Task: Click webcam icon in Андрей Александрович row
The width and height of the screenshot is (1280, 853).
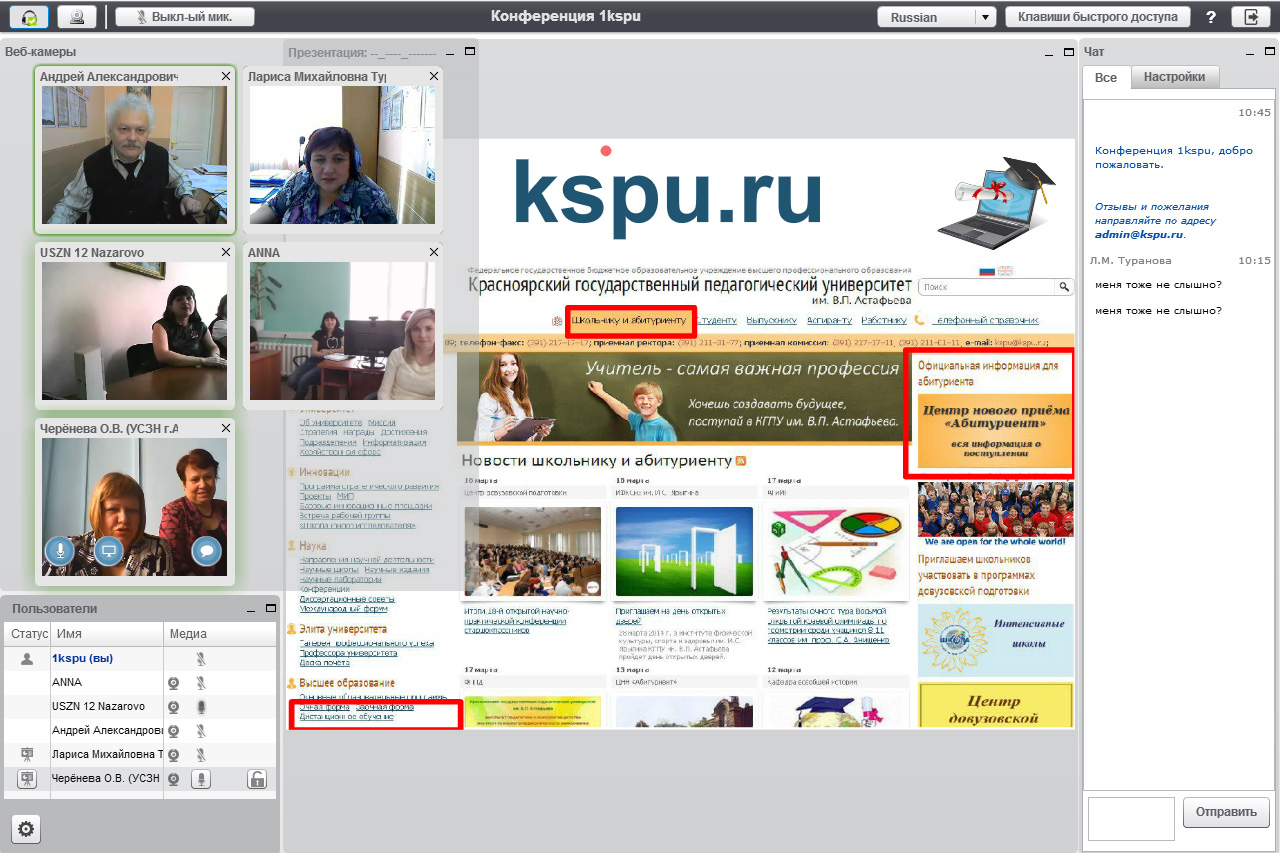Action: (x=173, y=731)
